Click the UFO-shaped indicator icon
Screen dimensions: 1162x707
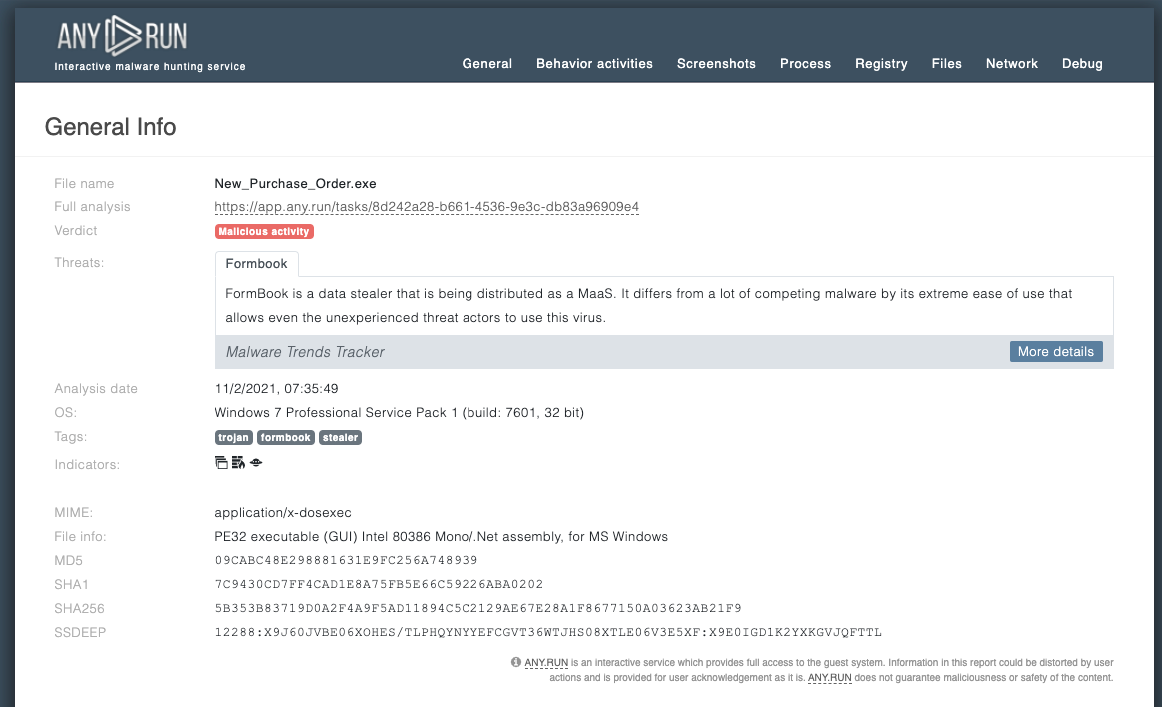pos(256,462)
